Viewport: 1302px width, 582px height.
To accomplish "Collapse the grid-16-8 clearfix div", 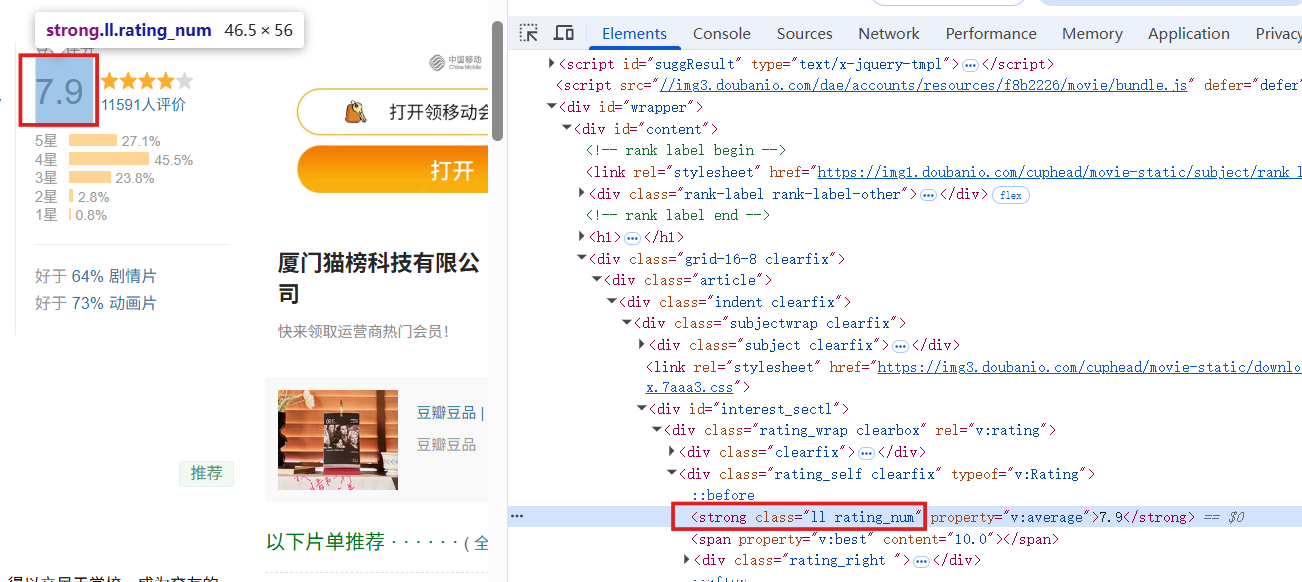I will (582, 259).
